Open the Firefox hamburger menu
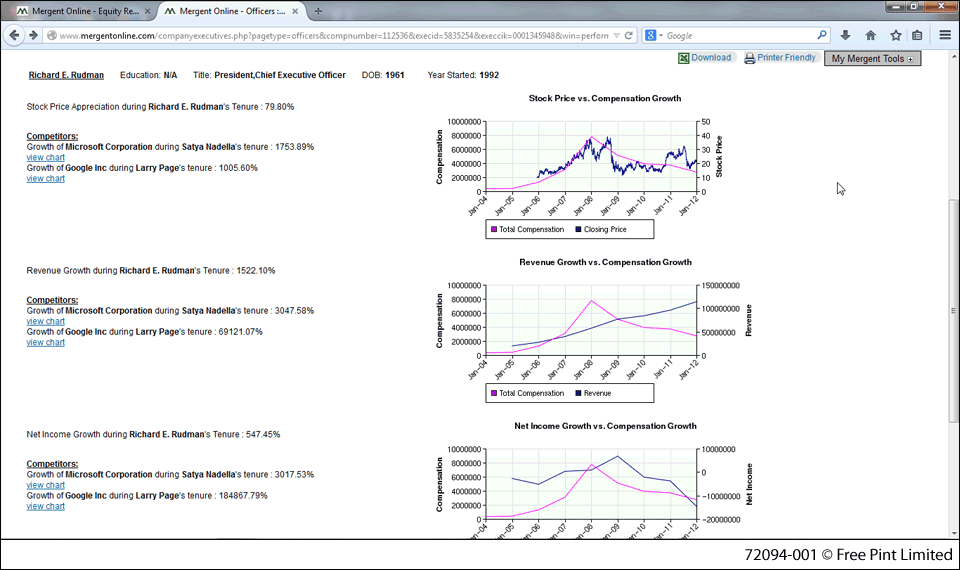This screenshot has height=570, width=960. point(945,35)
